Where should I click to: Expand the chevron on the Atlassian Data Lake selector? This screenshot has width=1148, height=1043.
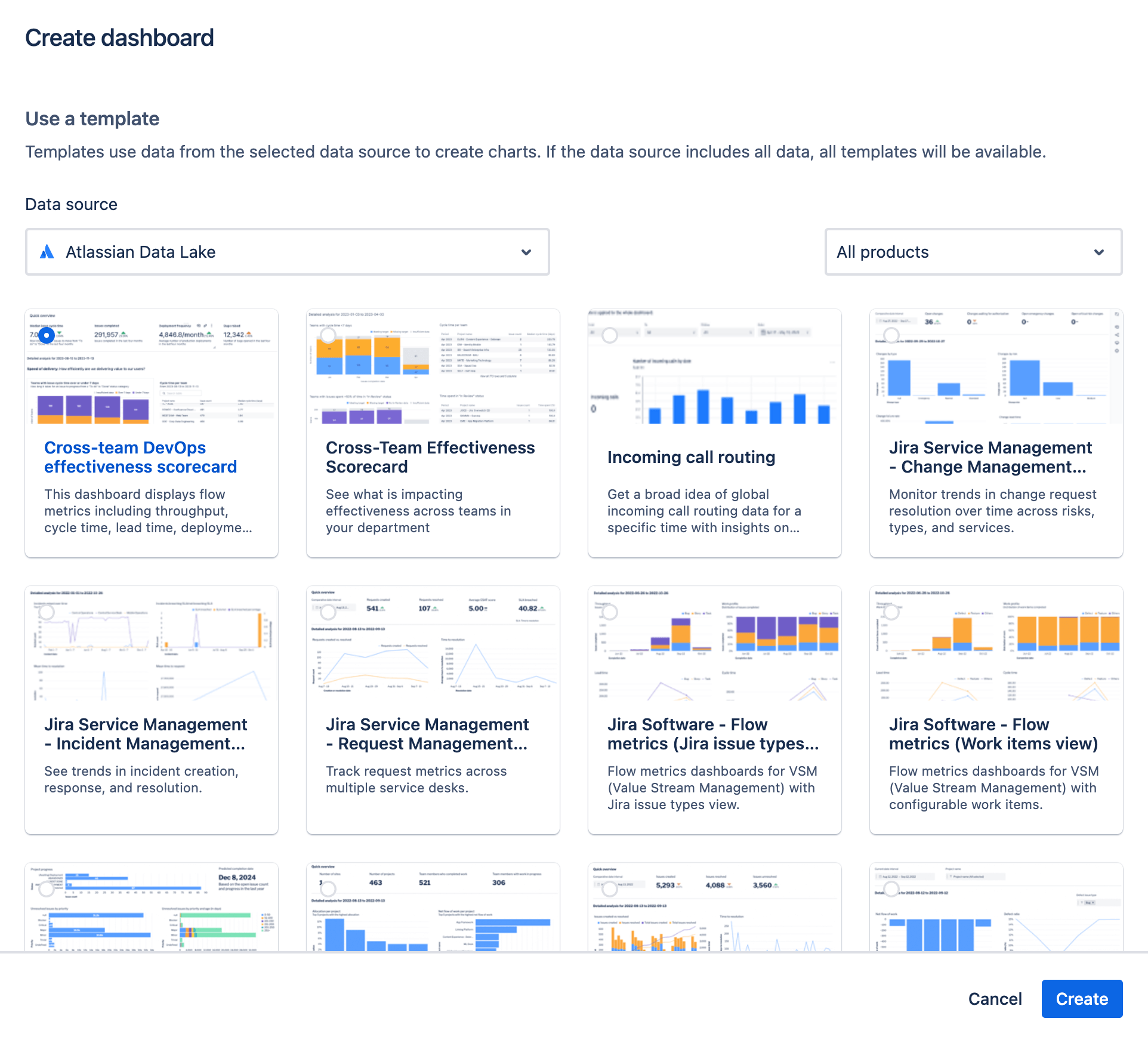526,252
